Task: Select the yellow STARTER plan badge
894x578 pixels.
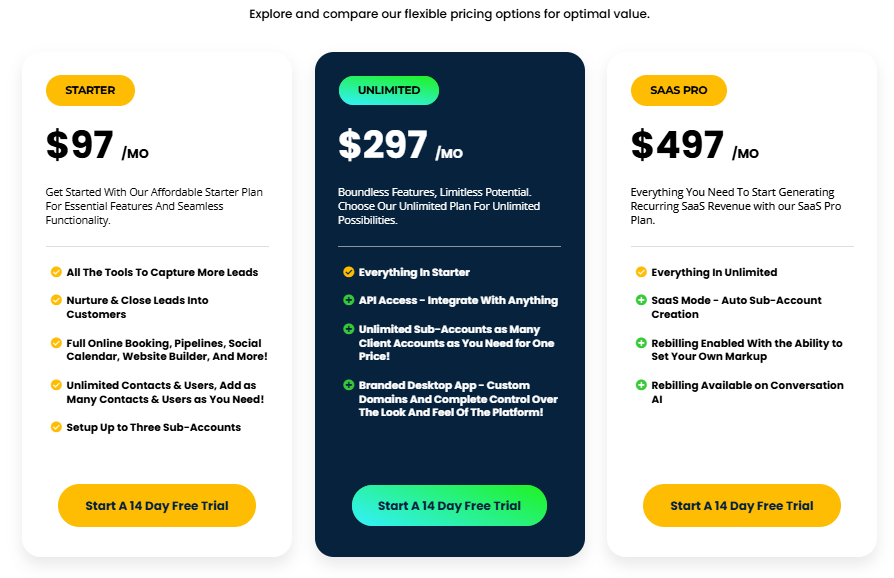Action: click(x=90, y=90)
